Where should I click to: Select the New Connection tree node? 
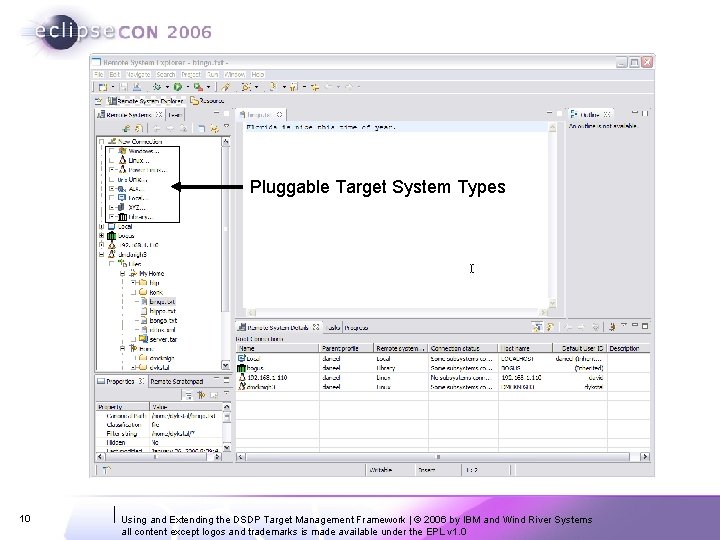[135, 141]
